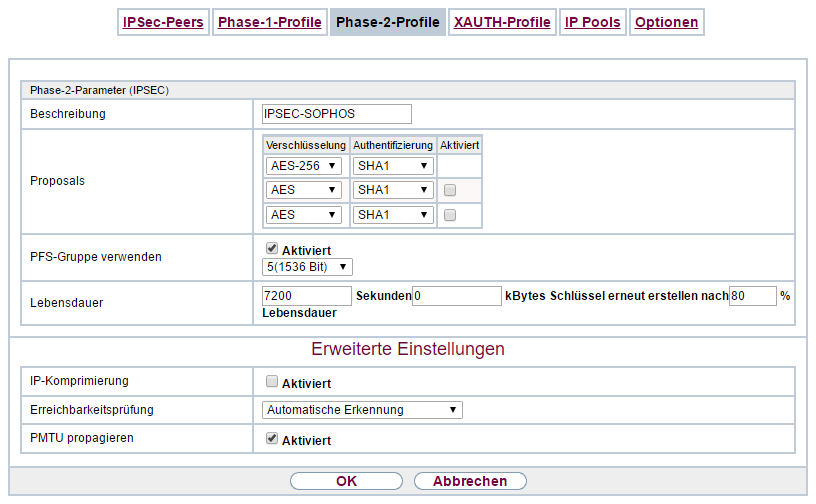Open the third proposal's SHA1 authentication dropdown
This screenshot has width=816, height=504.
[x=393, y=215]
